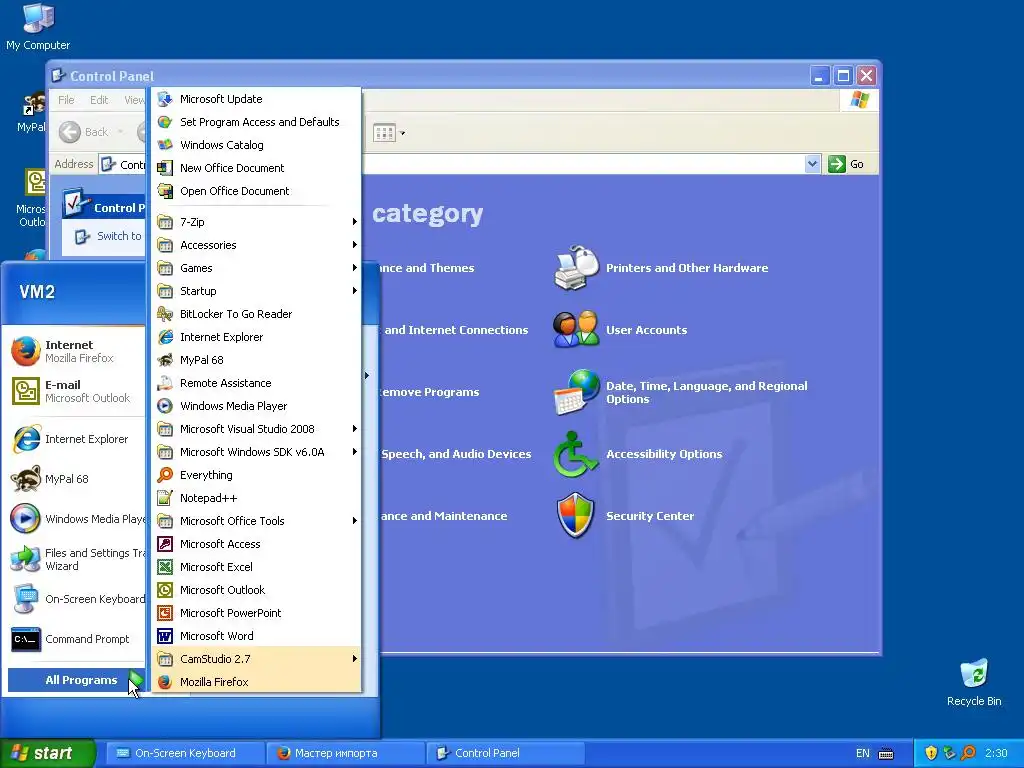1024x768 pixels.
Task: Launch MyPal 68 from programs list
Action: (x=257, y=360)
